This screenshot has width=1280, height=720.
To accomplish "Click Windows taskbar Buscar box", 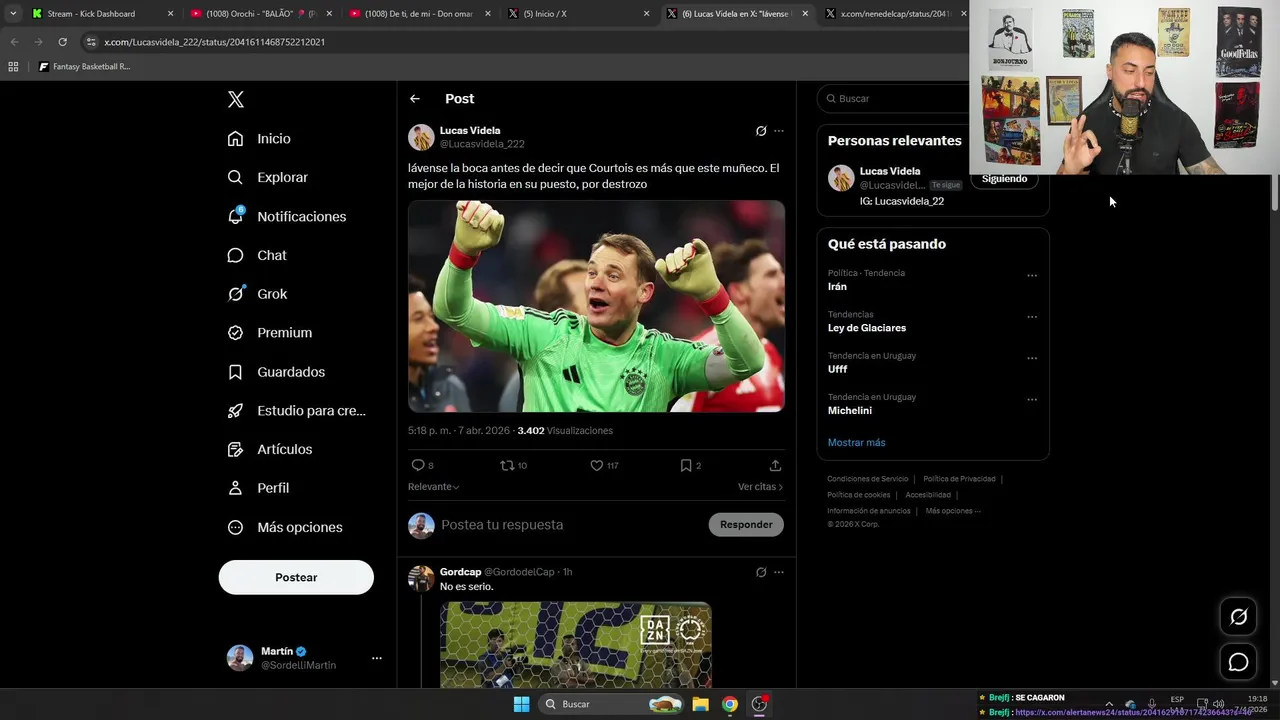I will click(613, 704).
